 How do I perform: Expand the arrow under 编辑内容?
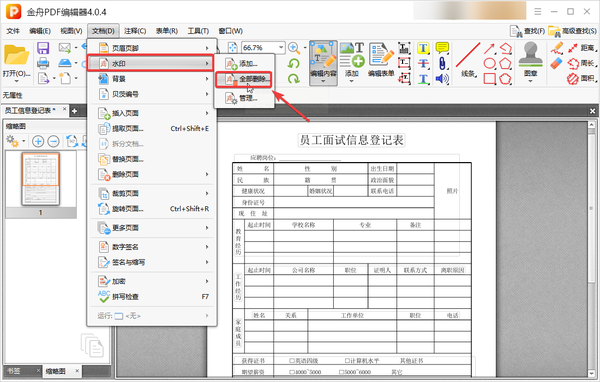coord(323,81)
